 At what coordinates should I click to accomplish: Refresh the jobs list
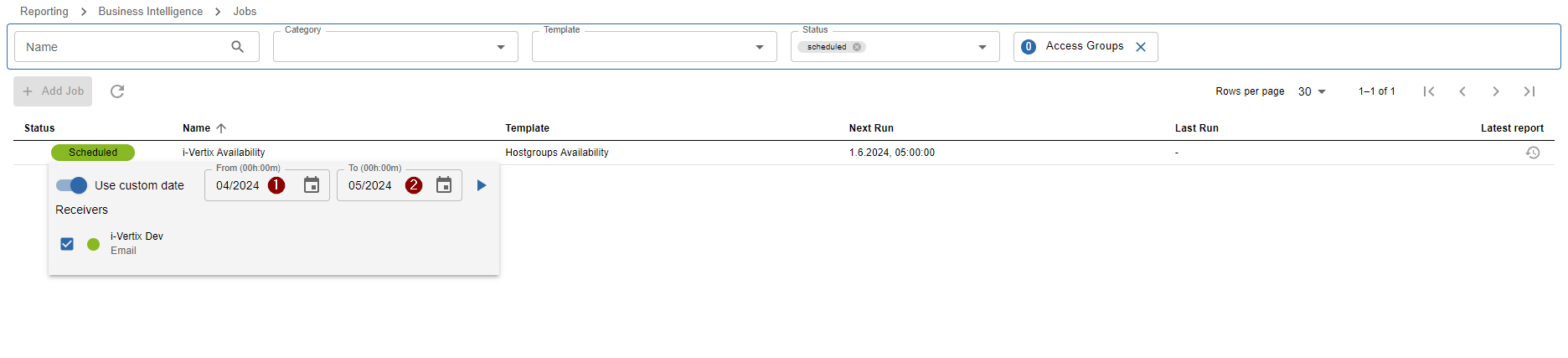[x=117, y=91]
